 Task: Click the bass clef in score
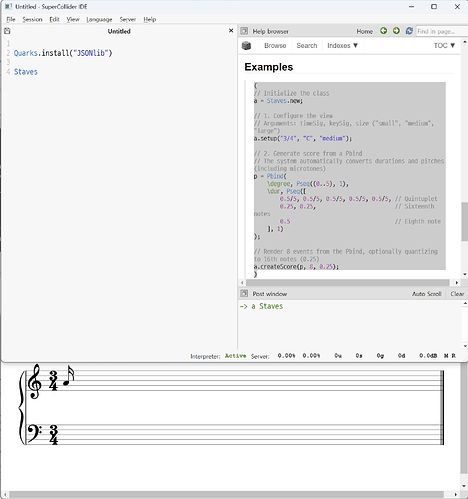pyautogui.click(x=34, y=433)
